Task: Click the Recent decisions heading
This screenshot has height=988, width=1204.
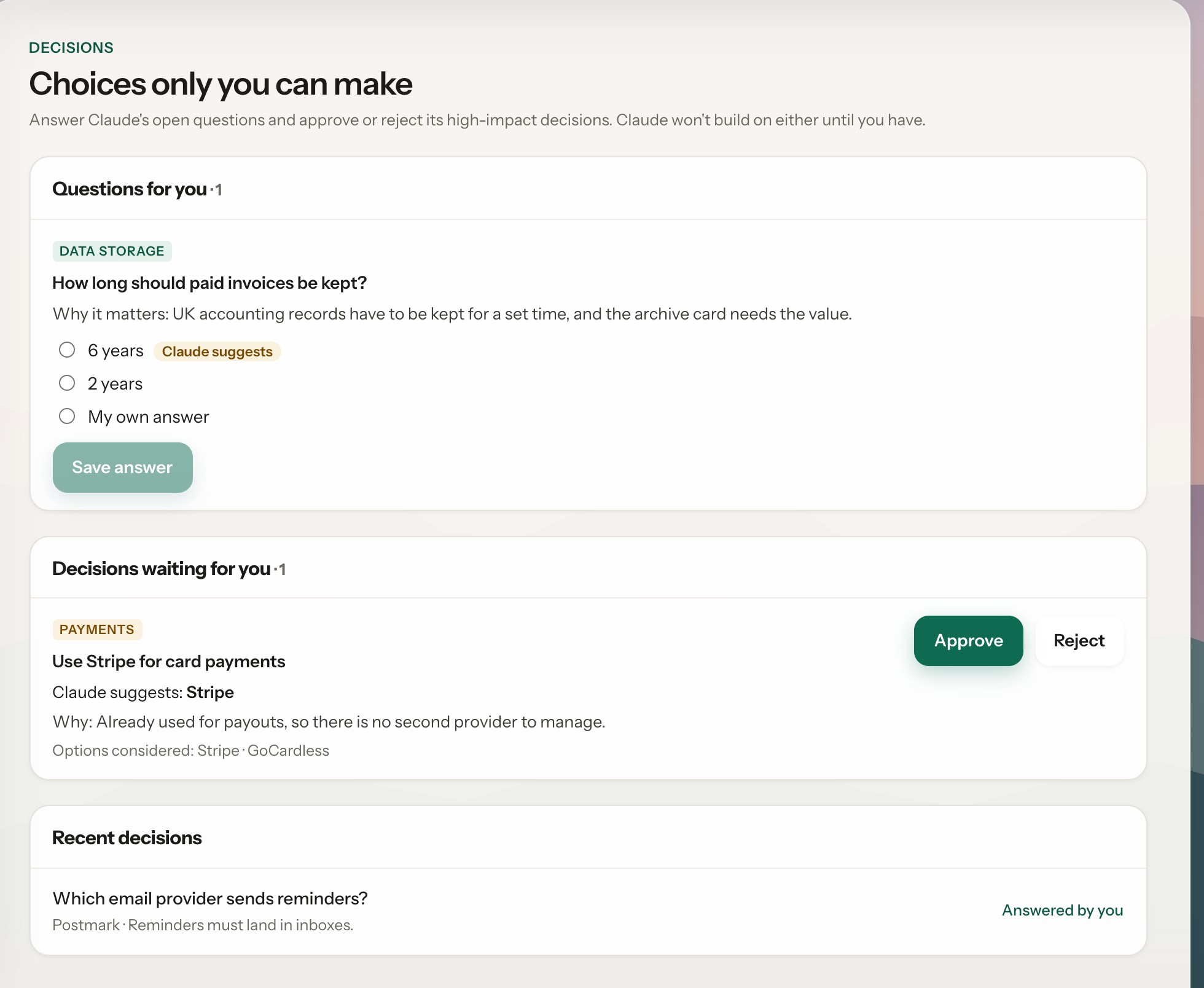Action: point(127,838)
